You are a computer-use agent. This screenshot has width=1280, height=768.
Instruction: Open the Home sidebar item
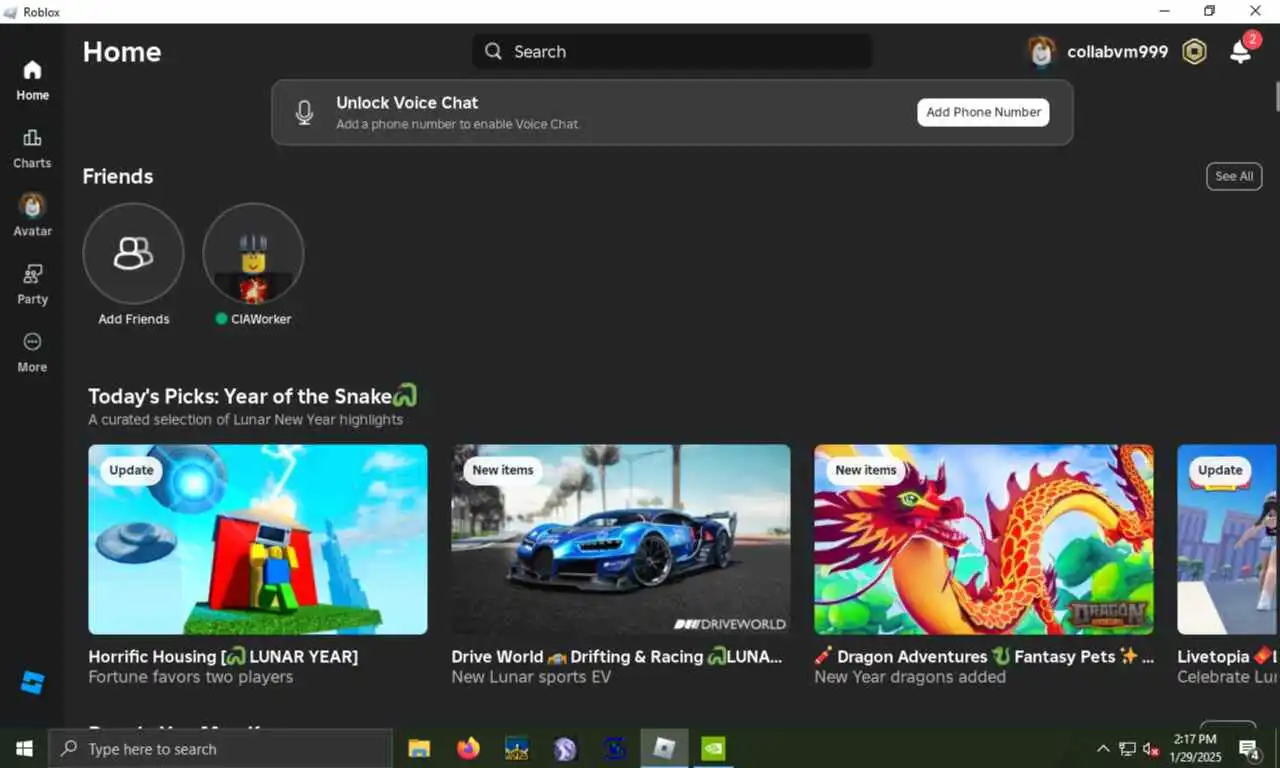point(32,80)
